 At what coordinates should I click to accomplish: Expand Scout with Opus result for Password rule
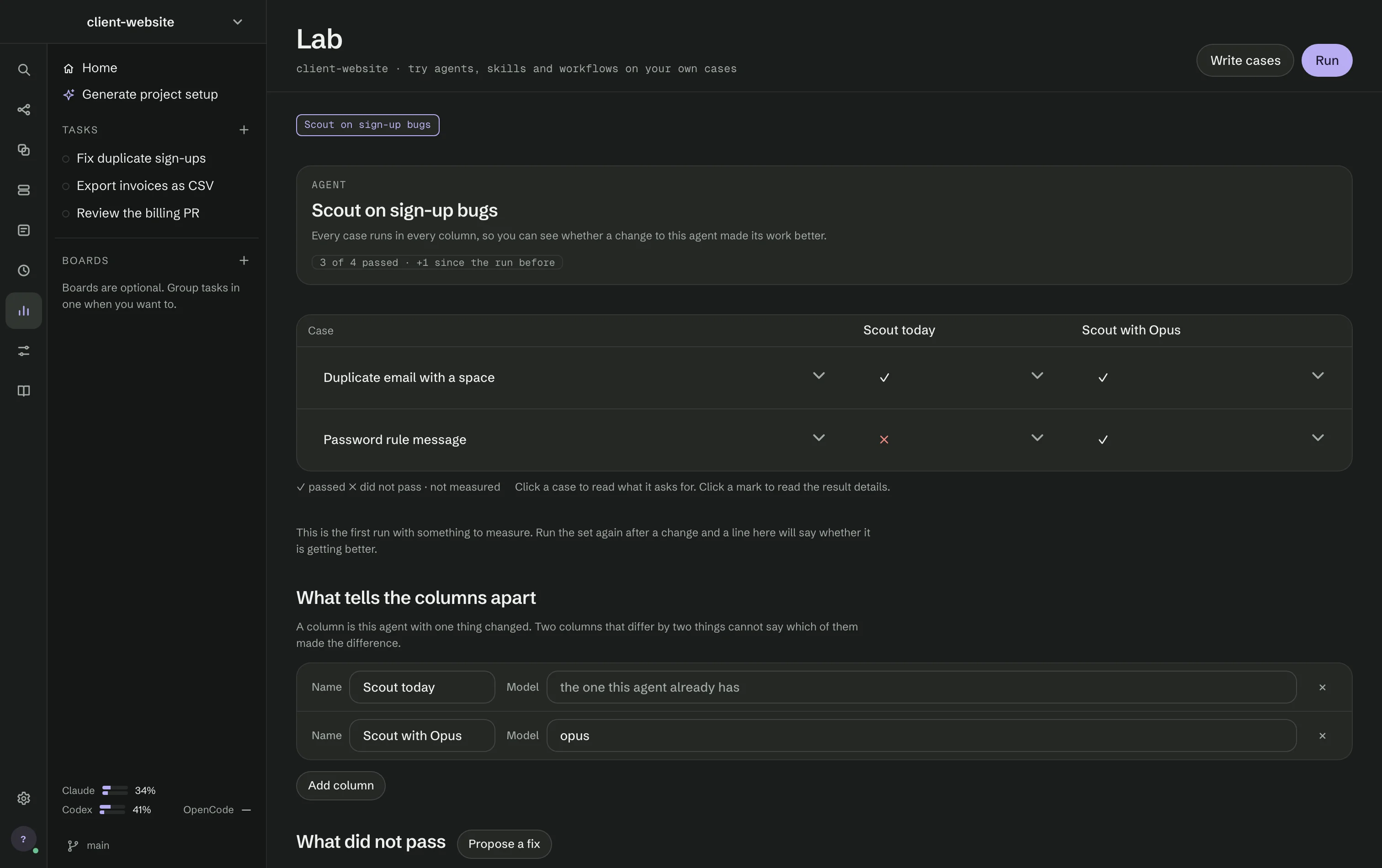point(1318,438)
